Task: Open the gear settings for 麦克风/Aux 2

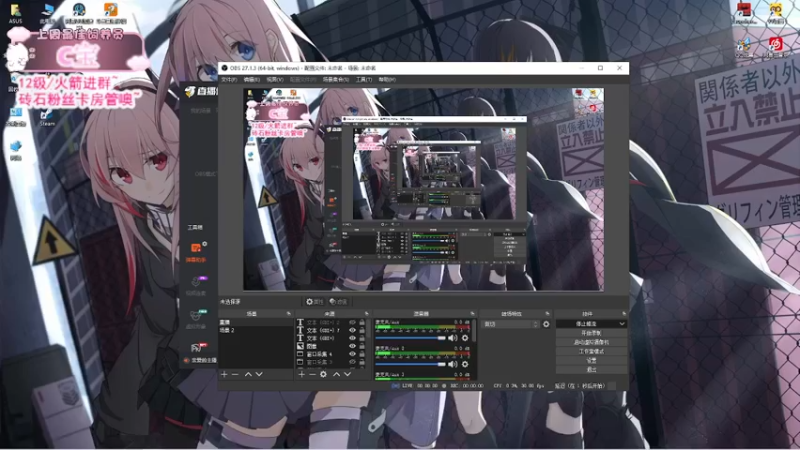Action: click(x=465, y=364)
